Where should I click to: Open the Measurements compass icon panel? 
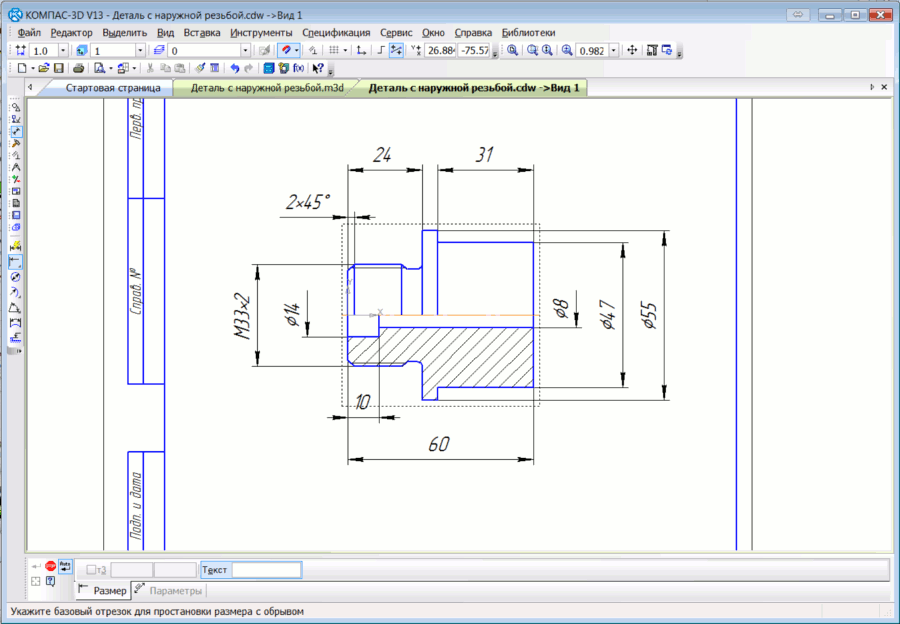coord(15,168)
